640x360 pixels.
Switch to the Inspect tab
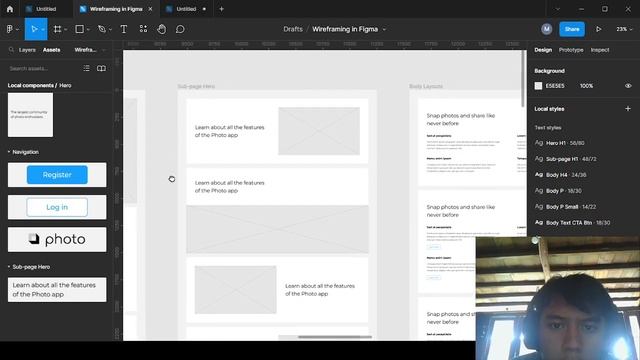tap(600, 50)
